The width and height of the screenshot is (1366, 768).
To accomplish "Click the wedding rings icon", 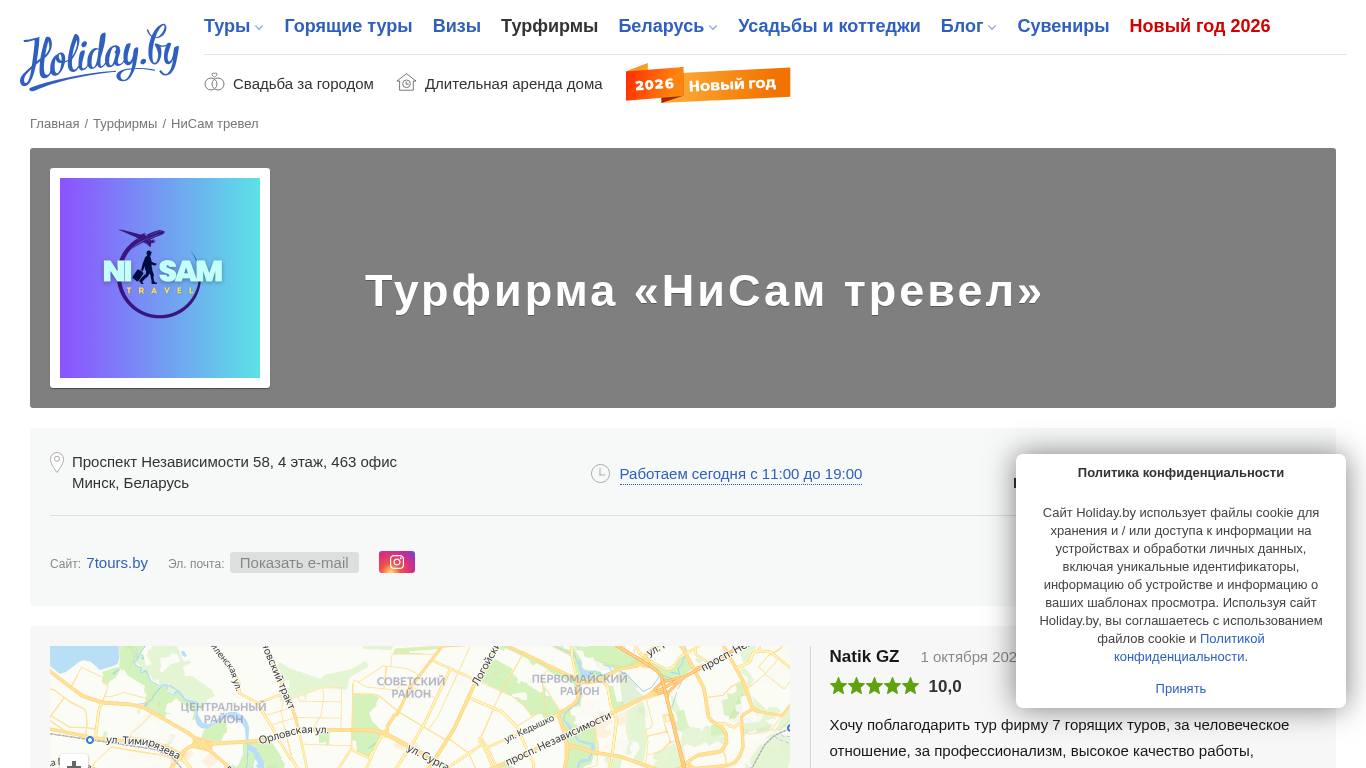I will point(214,83).
